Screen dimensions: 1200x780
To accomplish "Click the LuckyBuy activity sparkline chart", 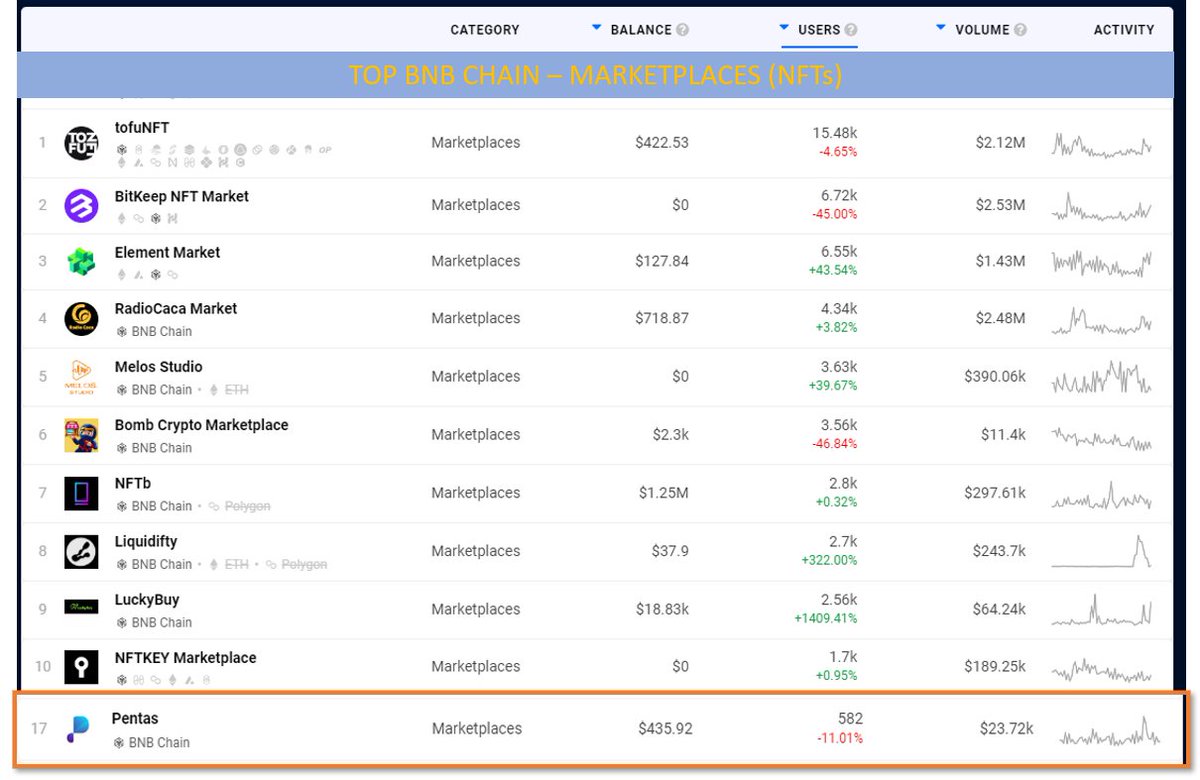I will click(1102, 609).
